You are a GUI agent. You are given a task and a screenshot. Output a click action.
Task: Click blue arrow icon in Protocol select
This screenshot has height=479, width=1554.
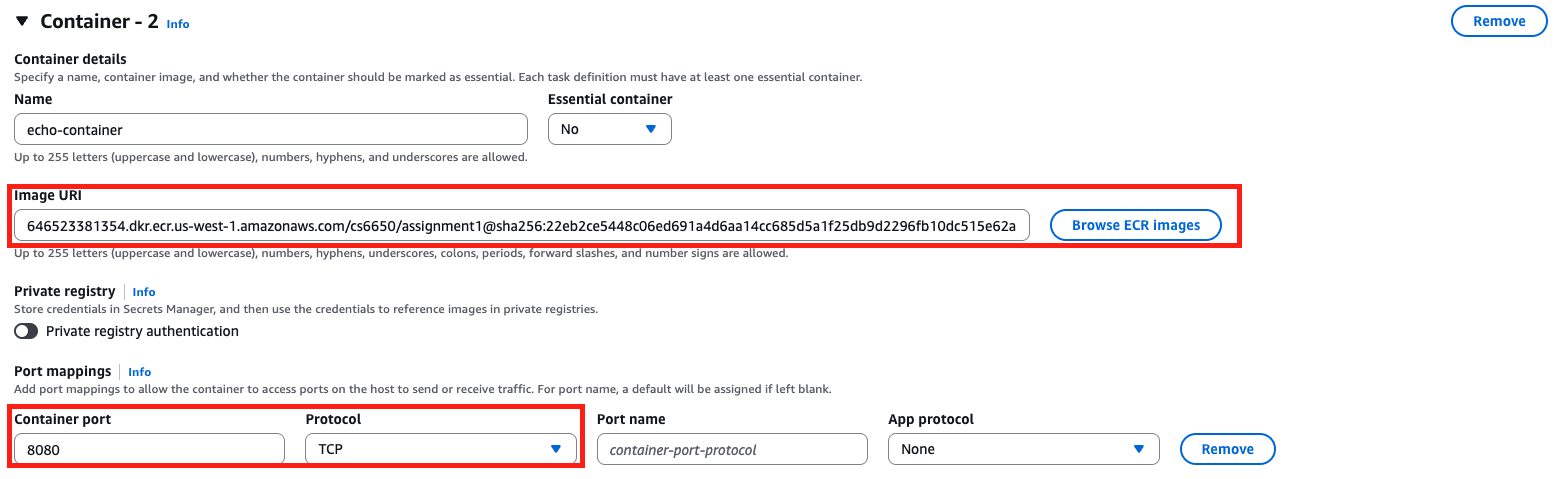(556, 449)
